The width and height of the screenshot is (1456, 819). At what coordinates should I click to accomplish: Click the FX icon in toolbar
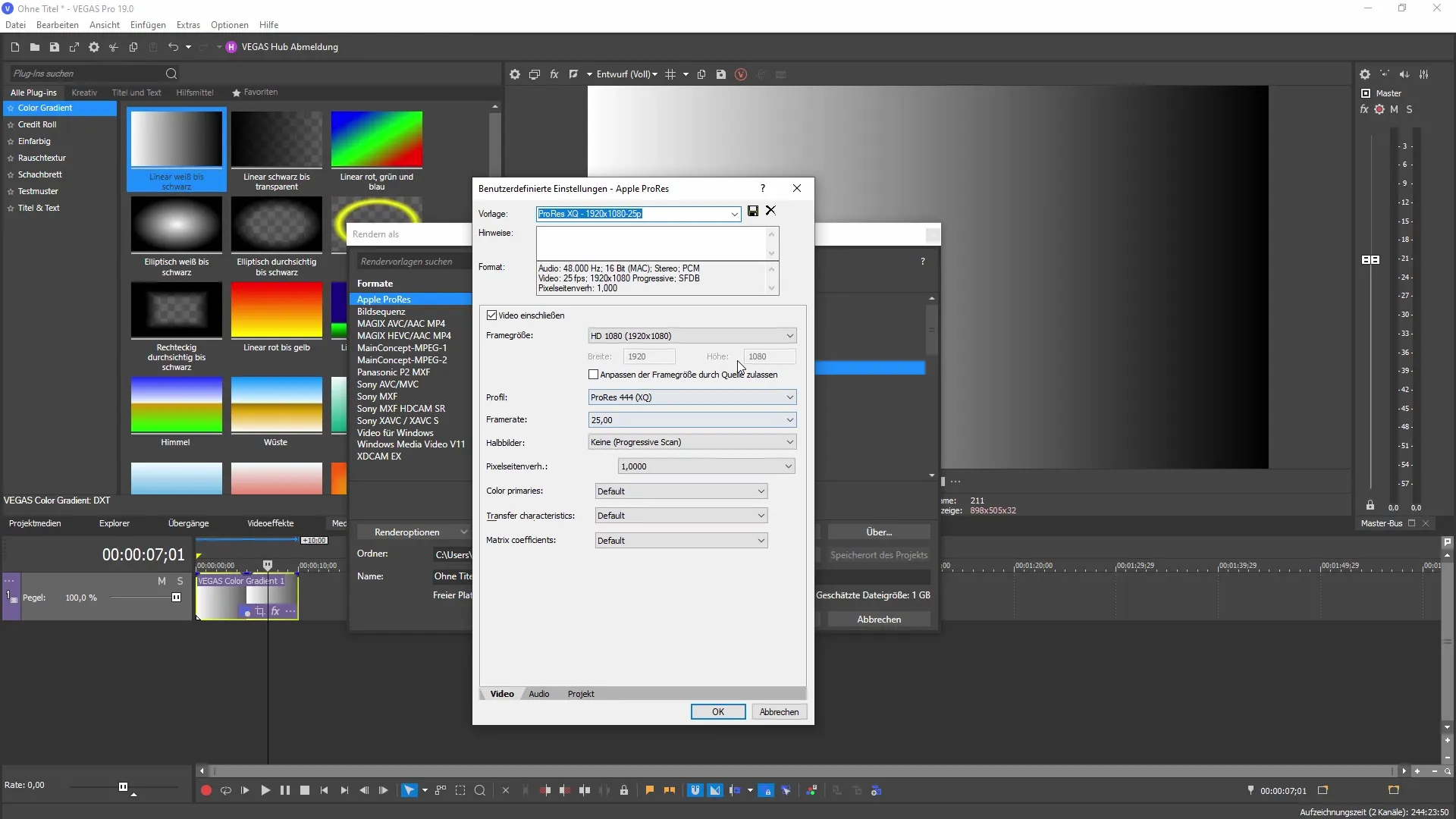(554, 74)
